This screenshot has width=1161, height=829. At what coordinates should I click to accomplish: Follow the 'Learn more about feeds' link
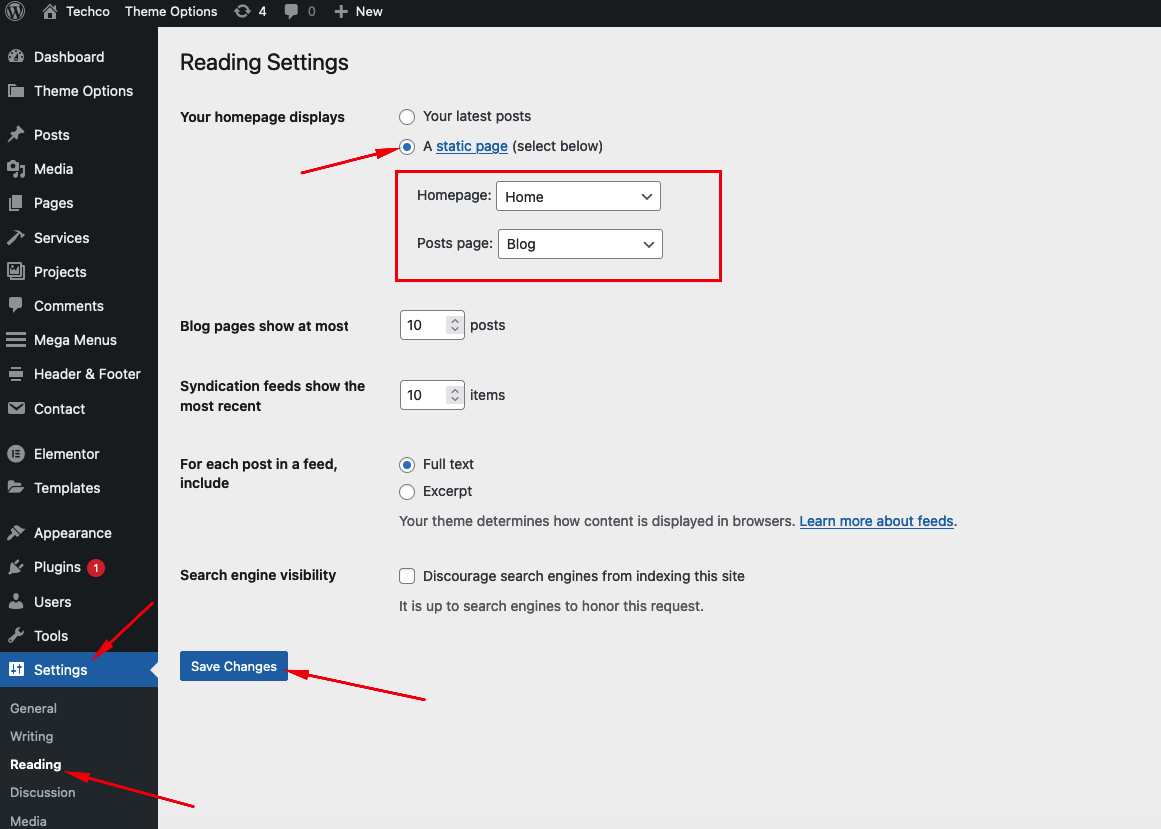tap(876, 521)
